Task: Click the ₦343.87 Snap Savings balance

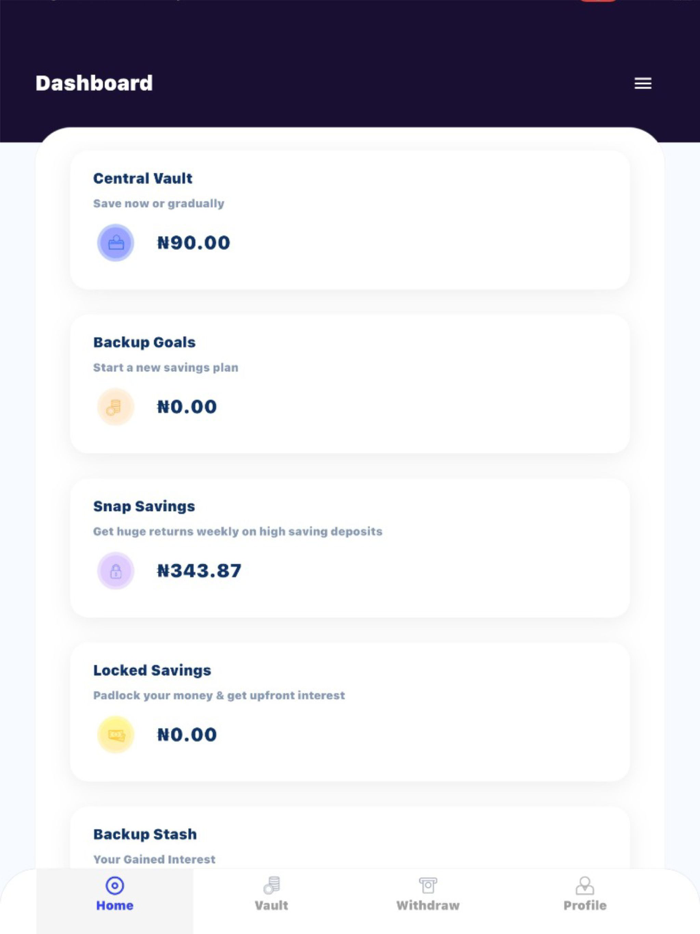Action: point(199,570)
